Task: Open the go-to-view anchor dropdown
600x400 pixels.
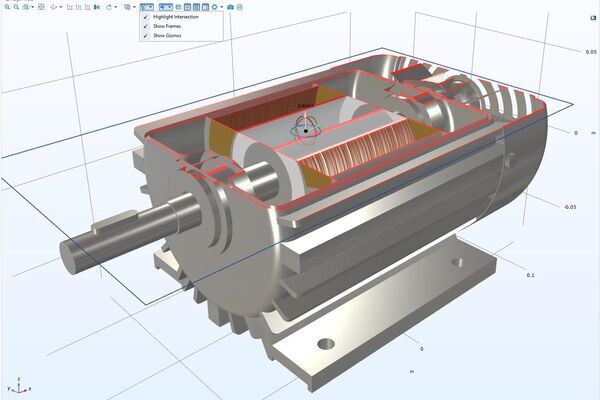Action: (60, 6)
